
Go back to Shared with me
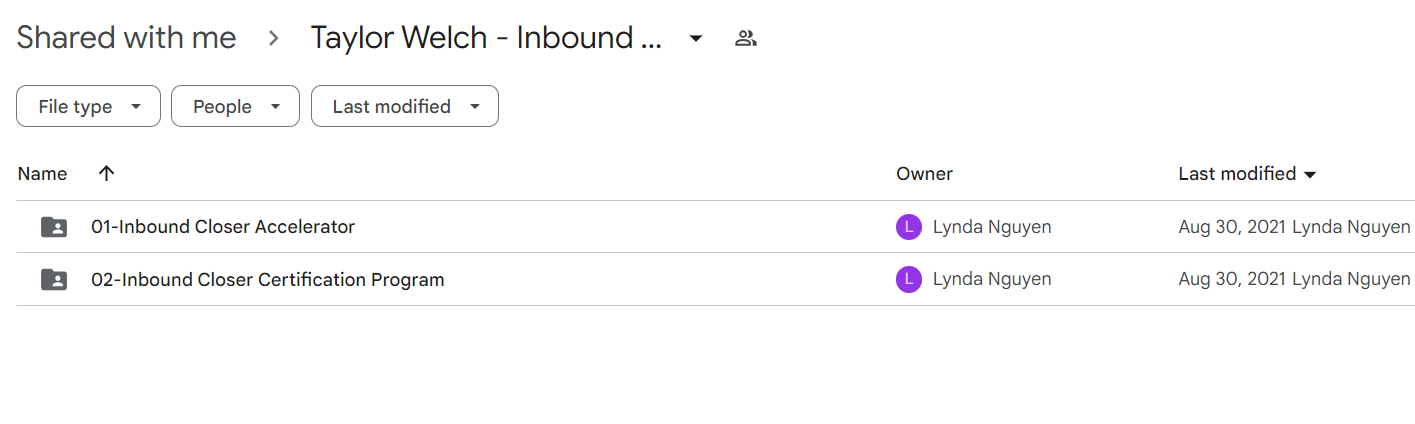pos(127,38)
